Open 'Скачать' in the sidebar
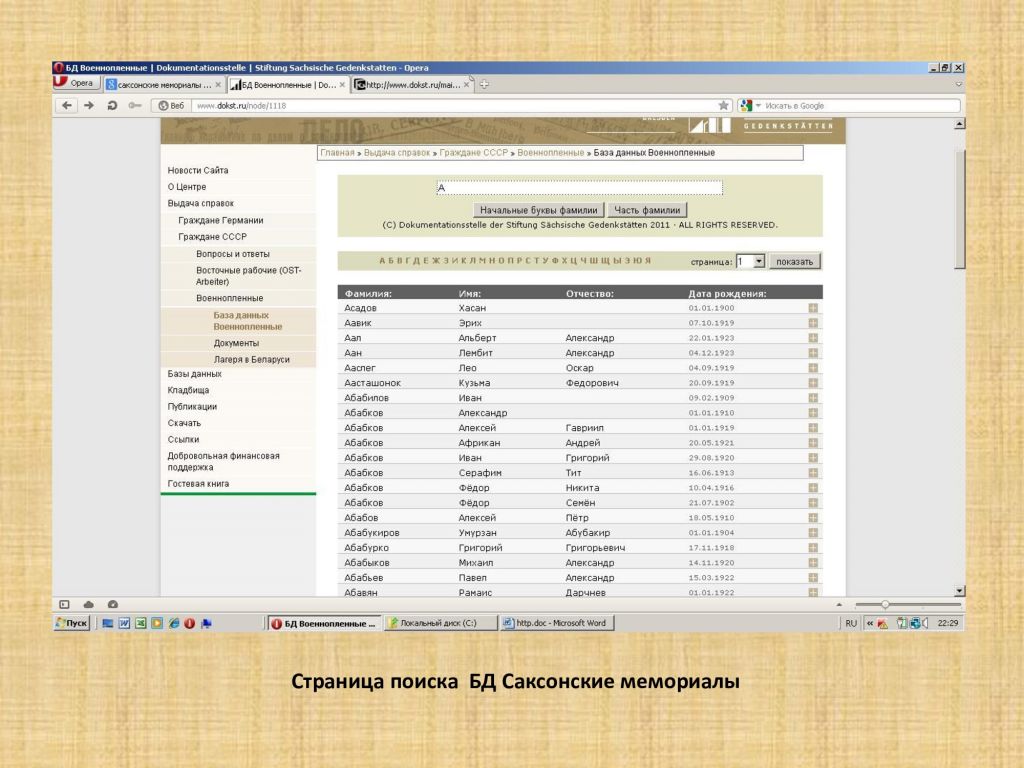The image size is (1024, 768). click(x=184, y=423)
